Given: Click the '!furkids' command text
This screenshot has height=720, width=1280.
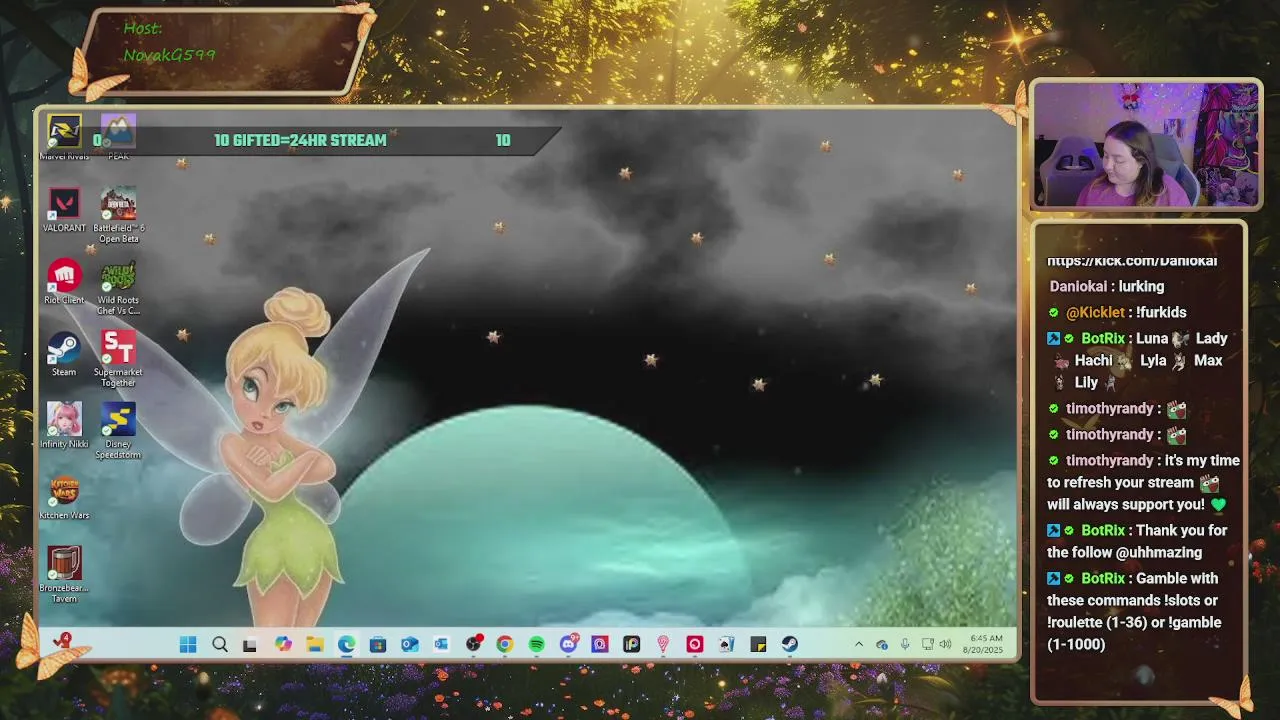Looking at the screenshot, I should click(1161, 313).
